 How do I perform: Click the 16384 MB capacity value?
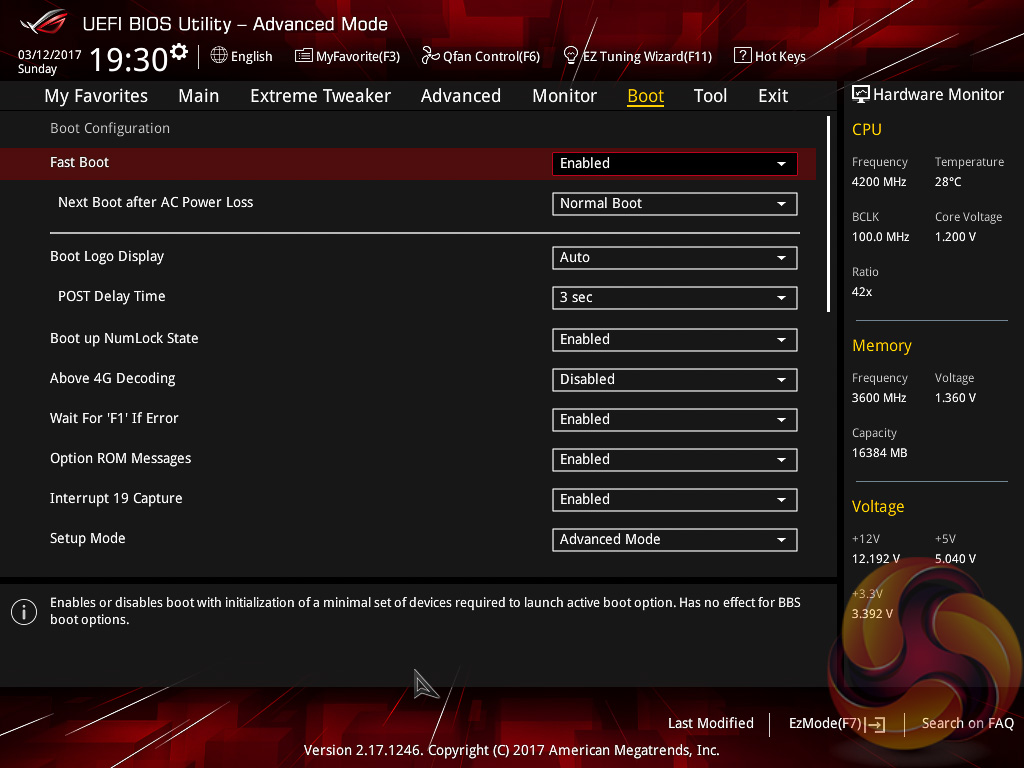(x=880, y=453)
